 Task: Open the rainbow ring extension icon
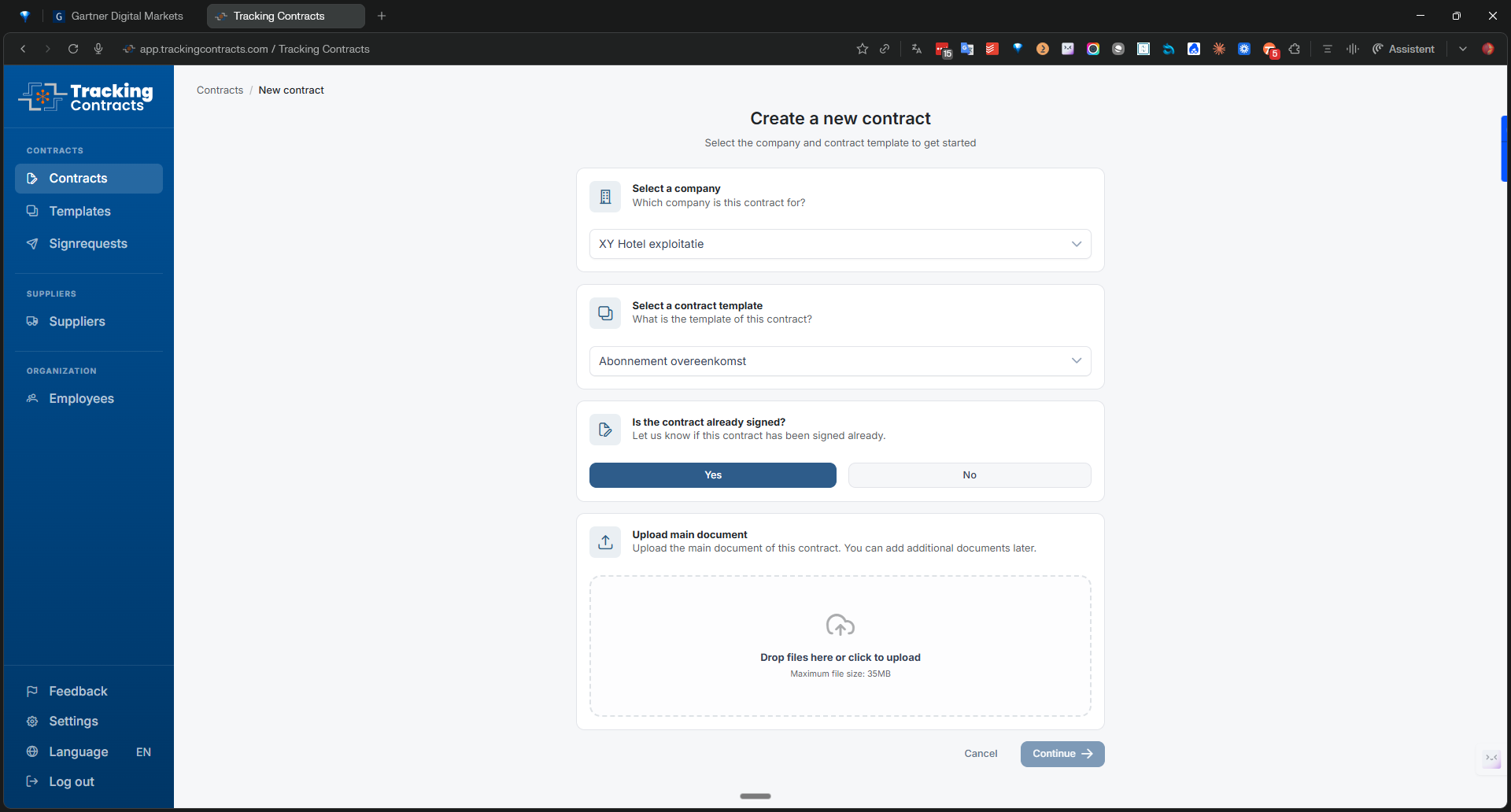coord(1093,49)
